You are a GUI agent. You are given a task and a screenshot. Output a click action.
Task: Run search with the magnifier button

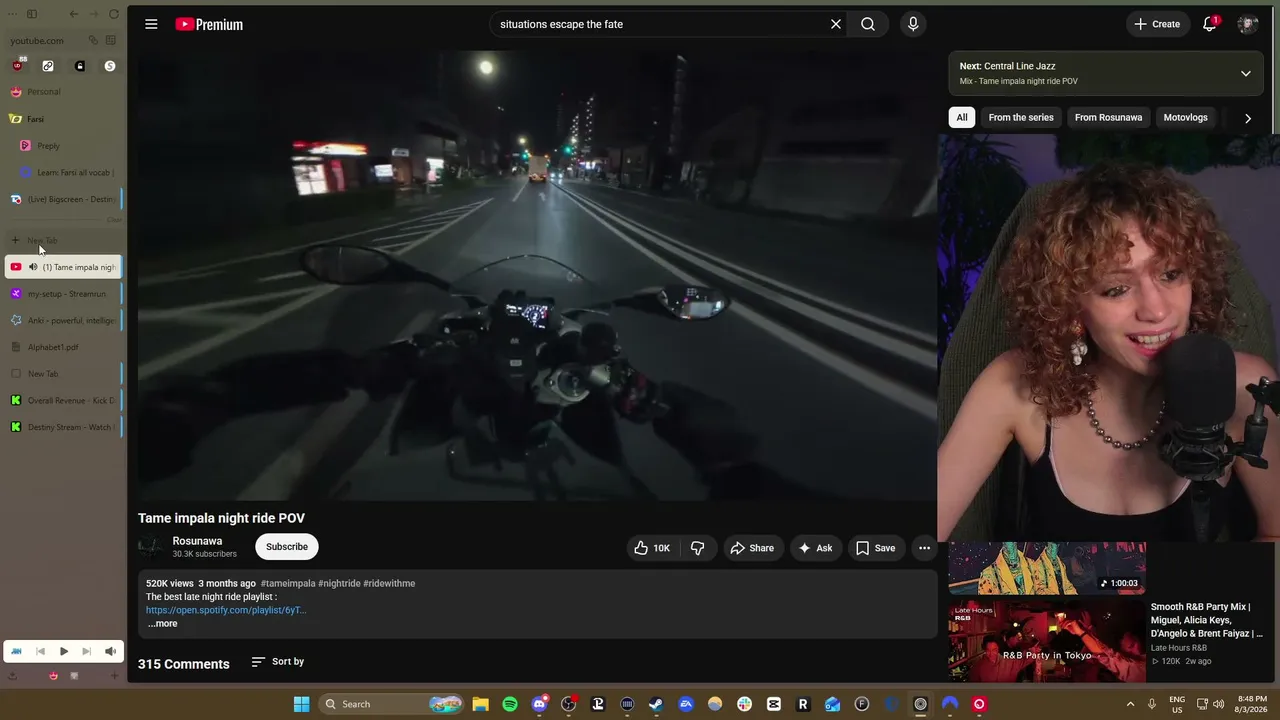click(868, 24)
